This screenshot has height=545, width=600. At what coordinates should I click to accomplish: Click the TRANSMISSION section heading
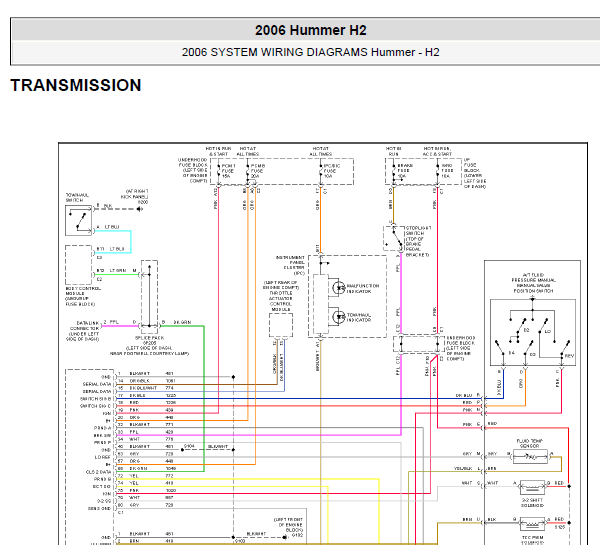(76, 85)
